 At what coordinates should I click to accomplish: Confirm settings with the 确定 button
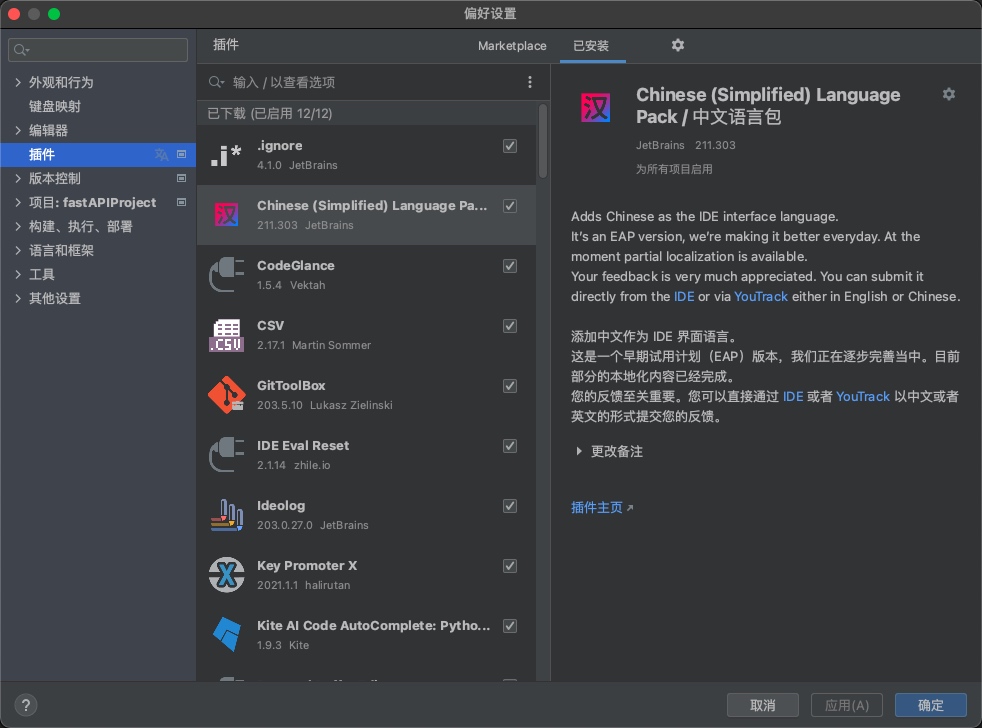pos(930,704)
